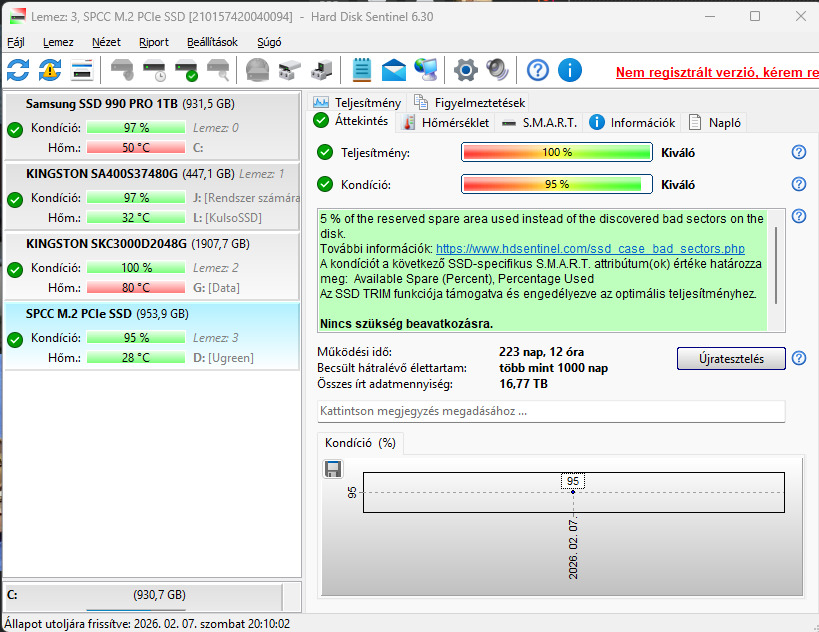This screenshot has width=819, height=632.
Task: Click the C: (930,7 GB) partition bar
Action: pos(143,595)
